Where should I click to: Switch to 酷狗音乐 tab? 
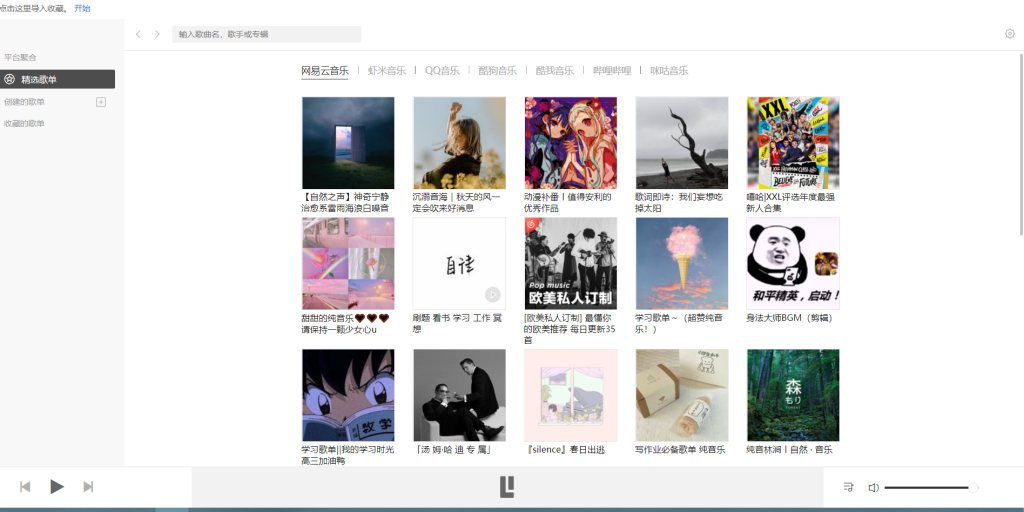tap(498, 71)
